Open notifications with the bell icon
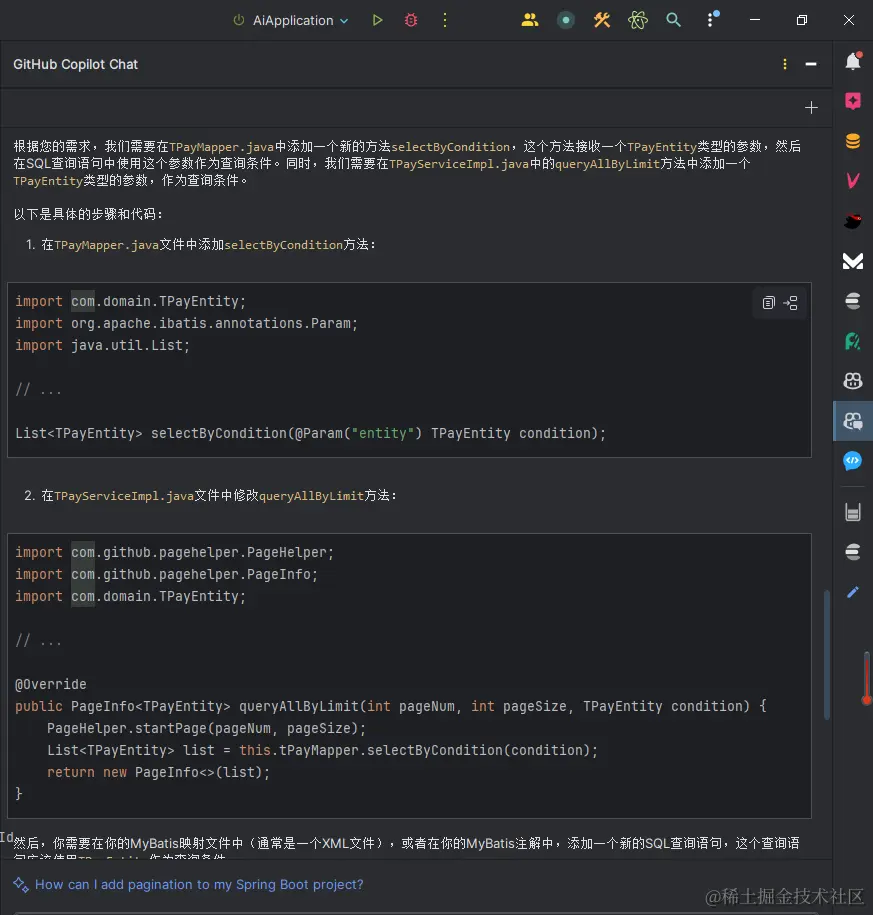 pyautogui.click(x=852, y=62)
